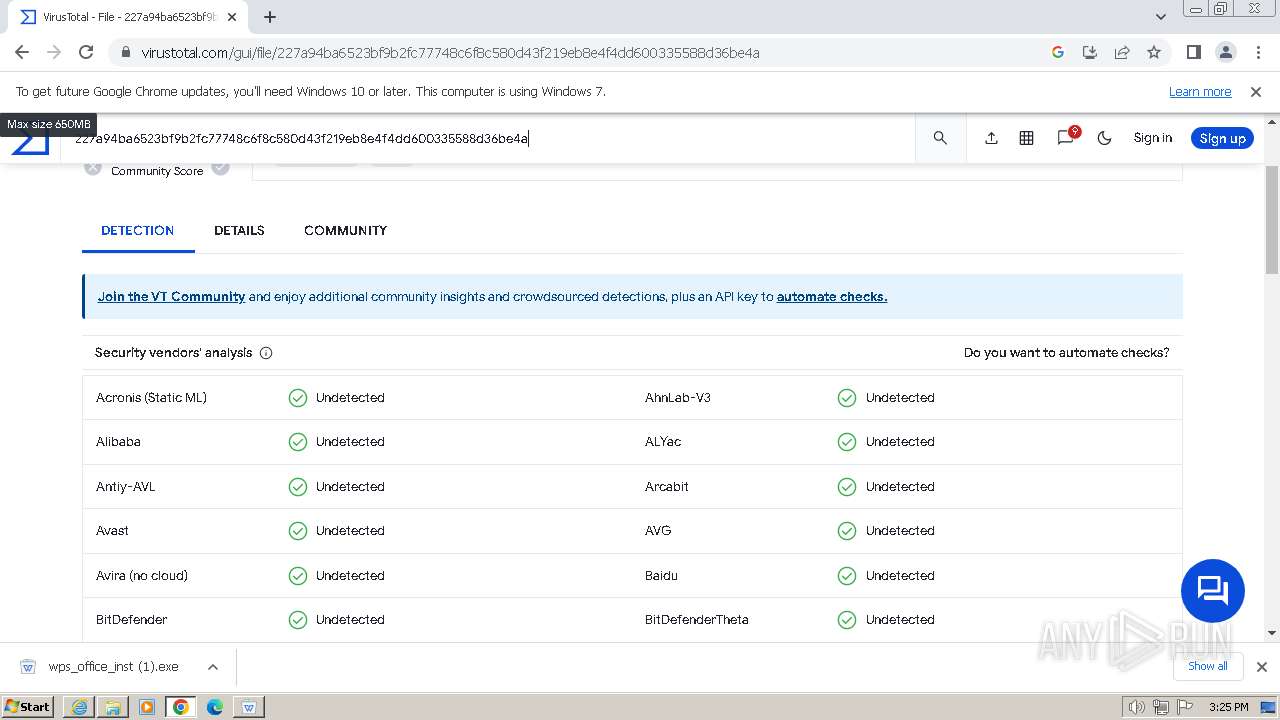Toggle dark mode moon icon
Viewport: 1280px width, 720px height.
(x=1105, y=138)
